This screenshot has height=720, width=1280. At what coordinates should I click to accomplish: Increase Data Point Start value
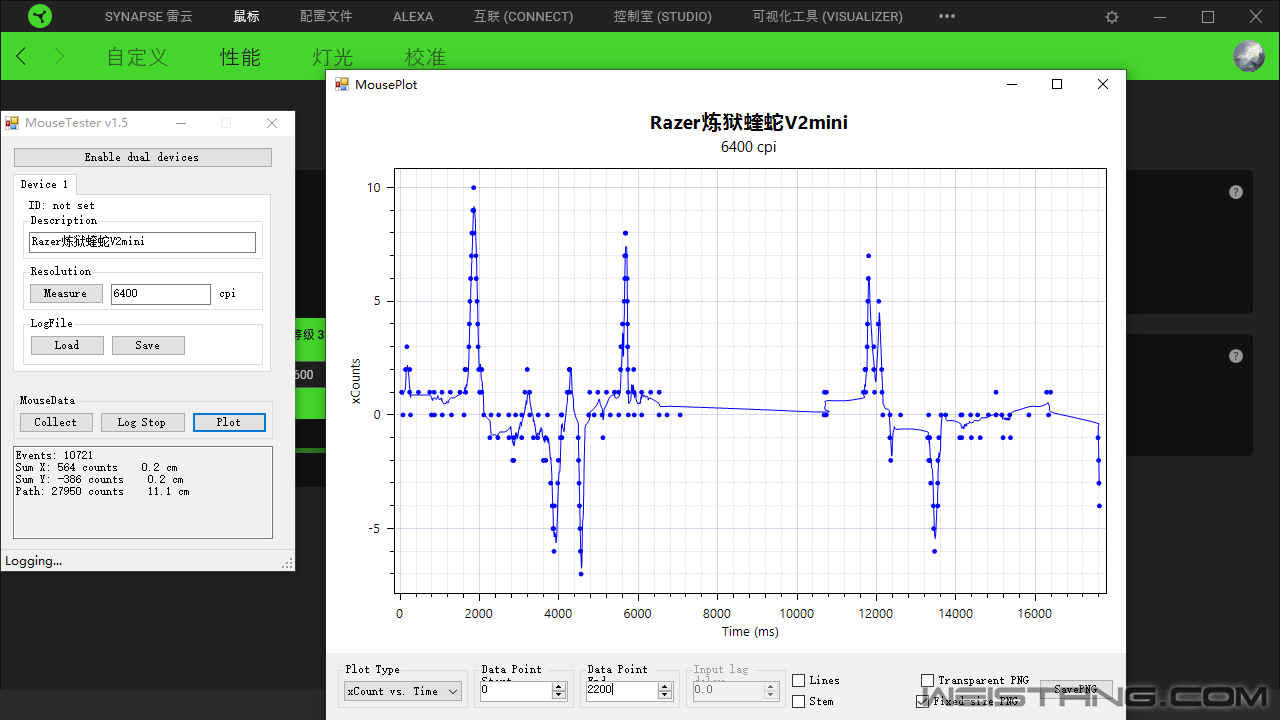click(x=559, y=686)
